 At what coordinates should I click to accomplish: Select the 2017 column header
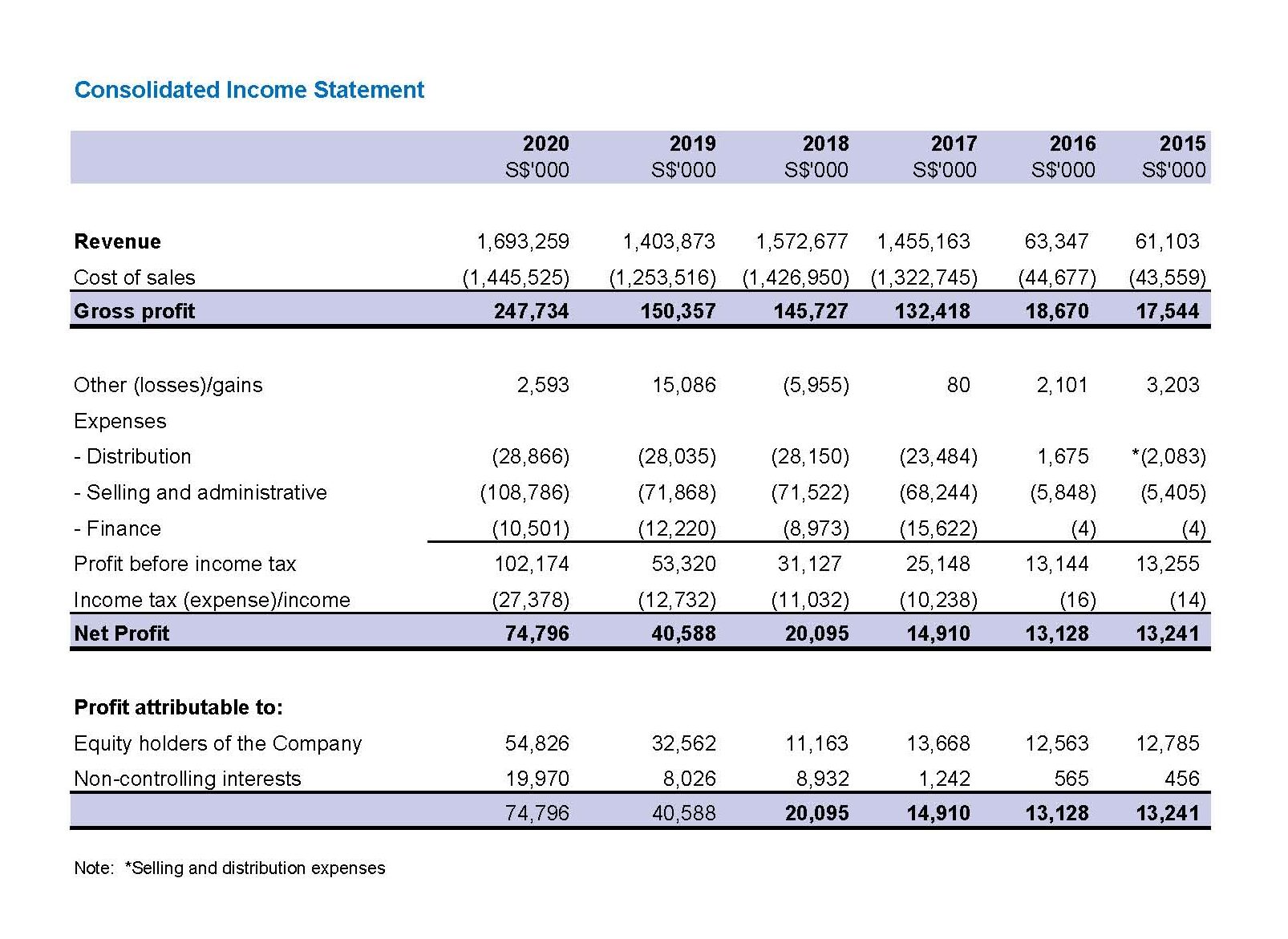(x=954, y=144)
